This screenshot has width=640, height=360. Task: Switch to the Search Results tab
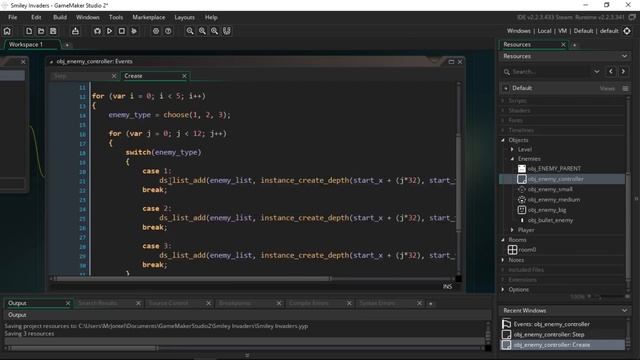tap(98, 303)
